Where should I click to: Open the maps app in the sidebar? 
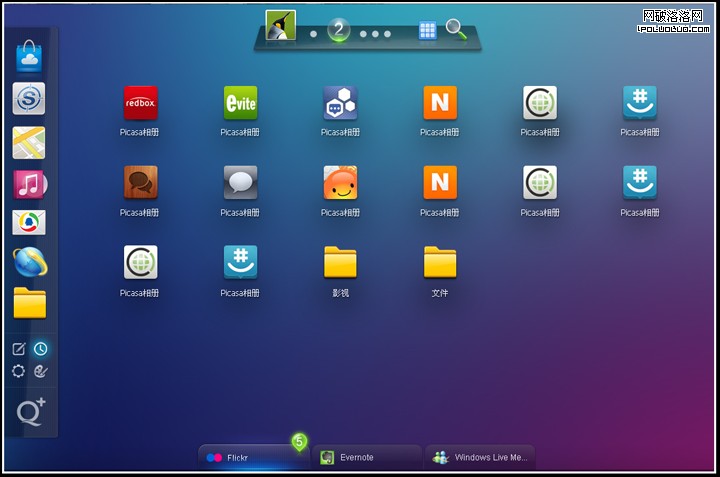(x=29, y=142)
